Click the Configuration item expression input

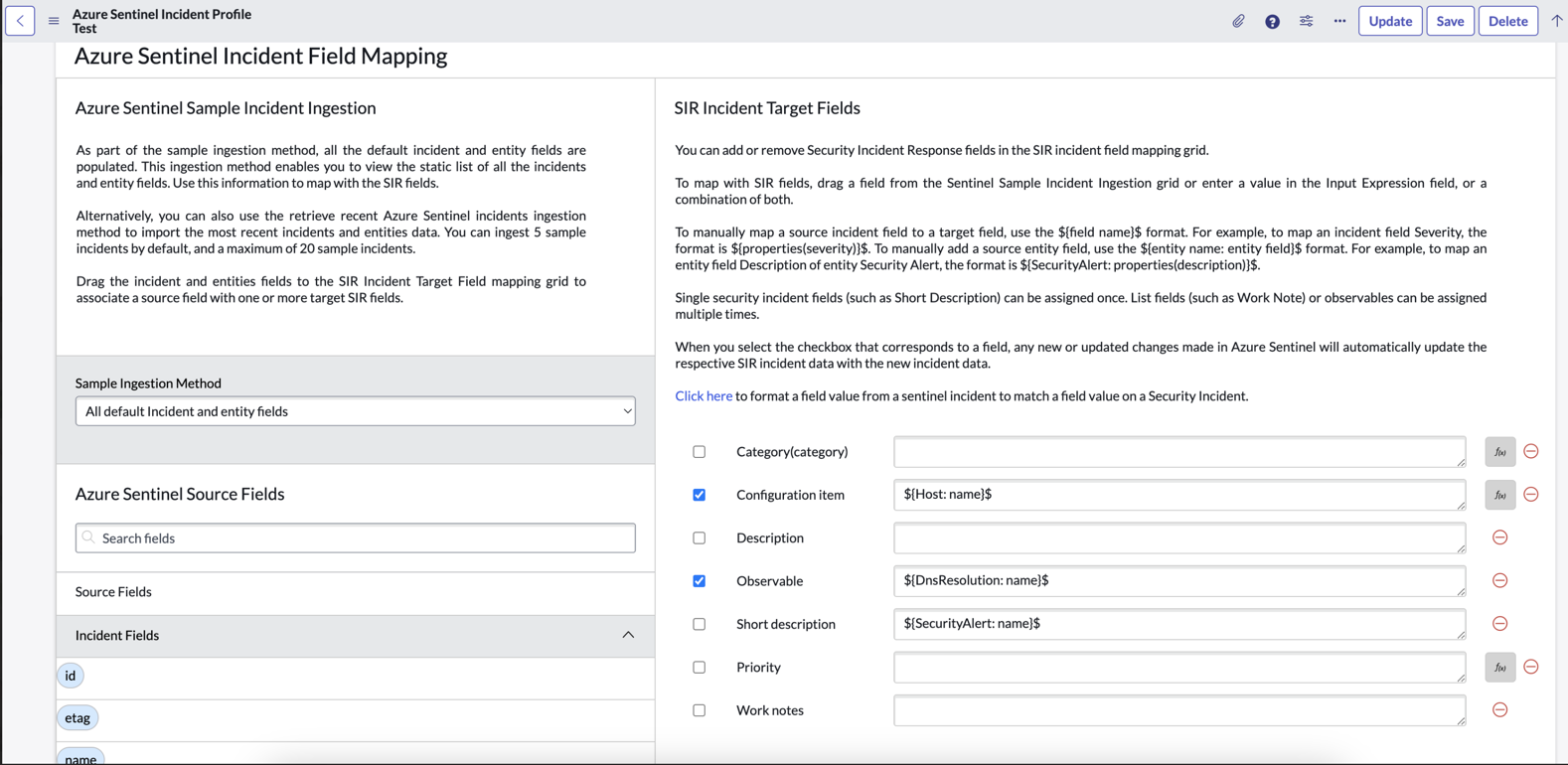pyautogui.click(x=1179, y=495)
